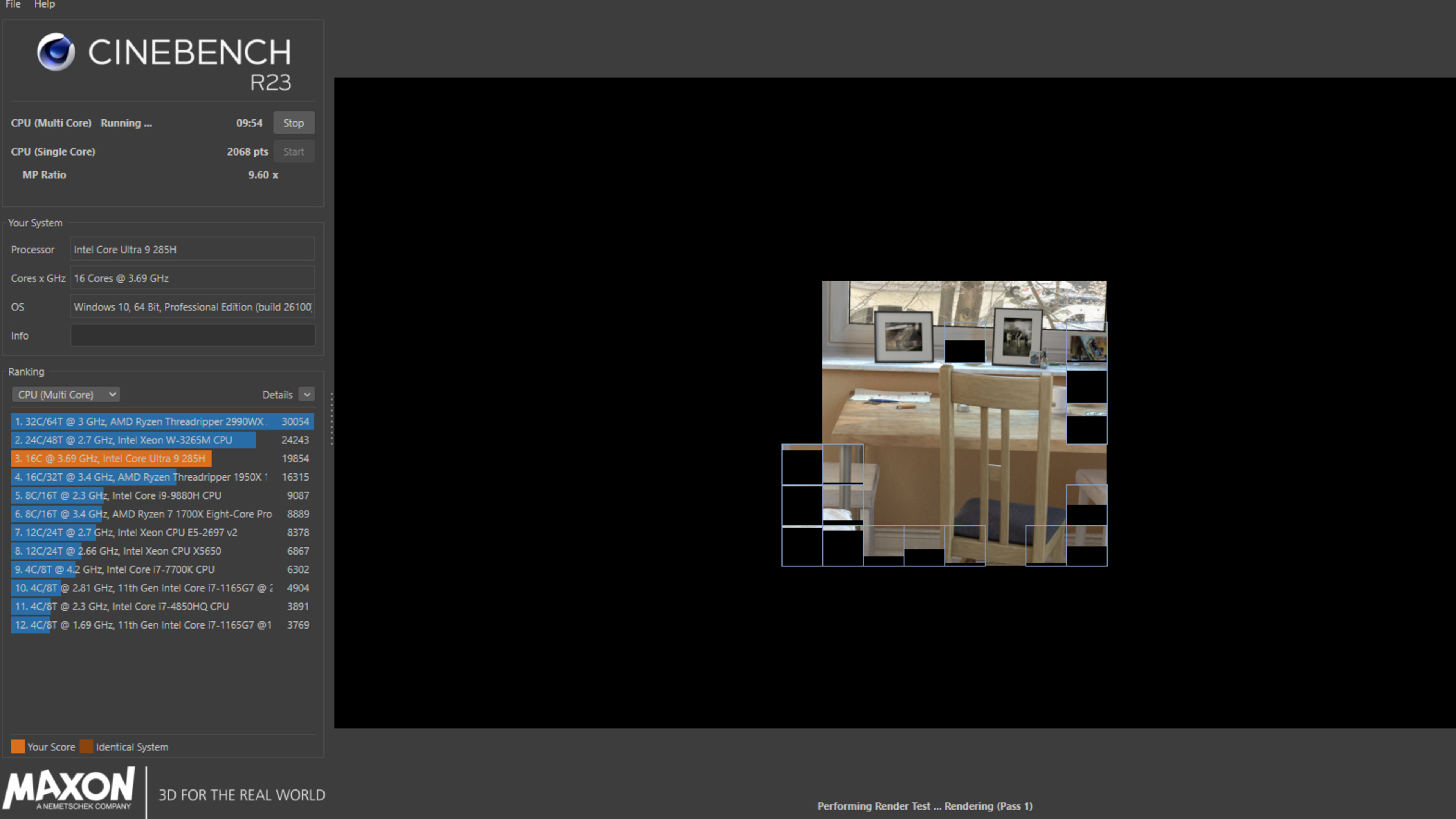Click the panel splitter dotted handle

tap(331, 418)
